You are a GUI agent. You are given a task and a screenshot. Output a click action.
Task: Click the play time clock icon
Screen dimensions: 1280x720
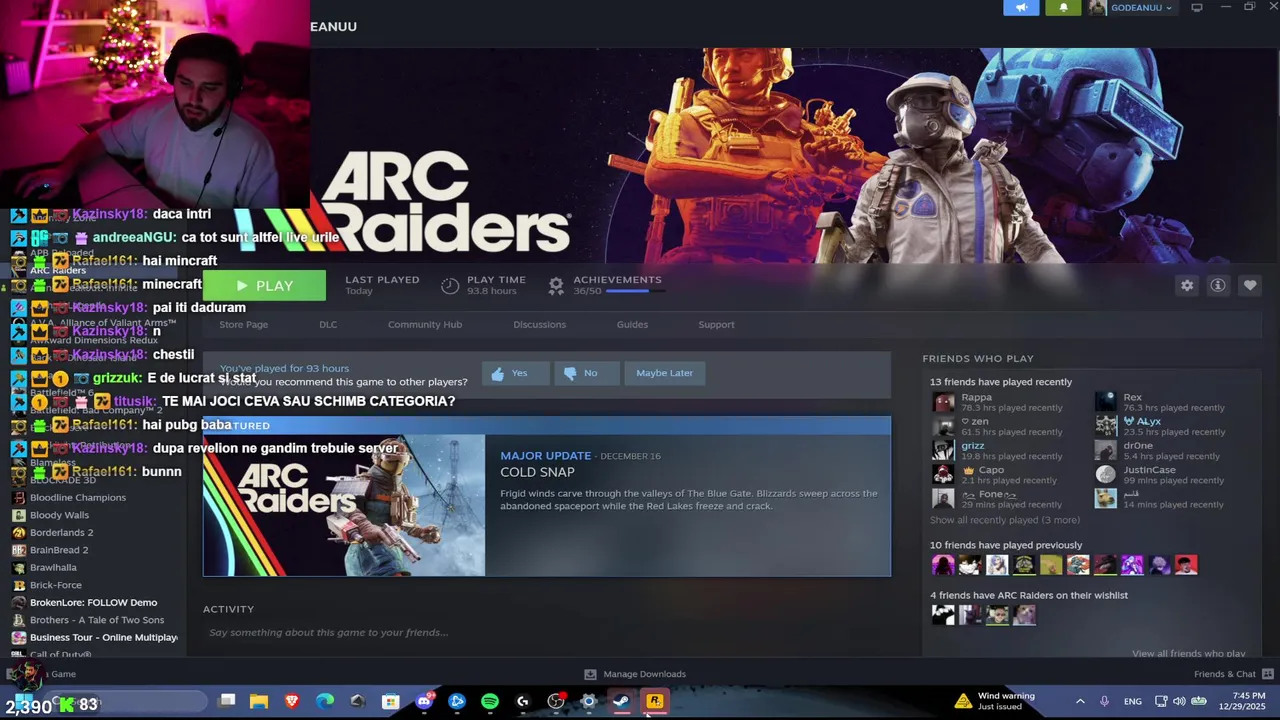(x=450, y=286)
